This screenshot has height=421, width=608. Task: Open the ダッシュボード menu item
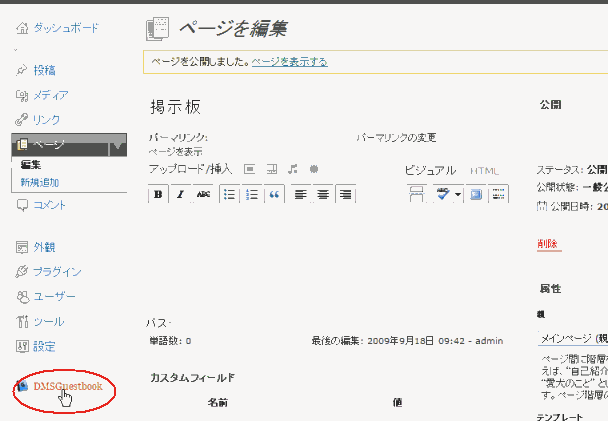tap(66, 28)
